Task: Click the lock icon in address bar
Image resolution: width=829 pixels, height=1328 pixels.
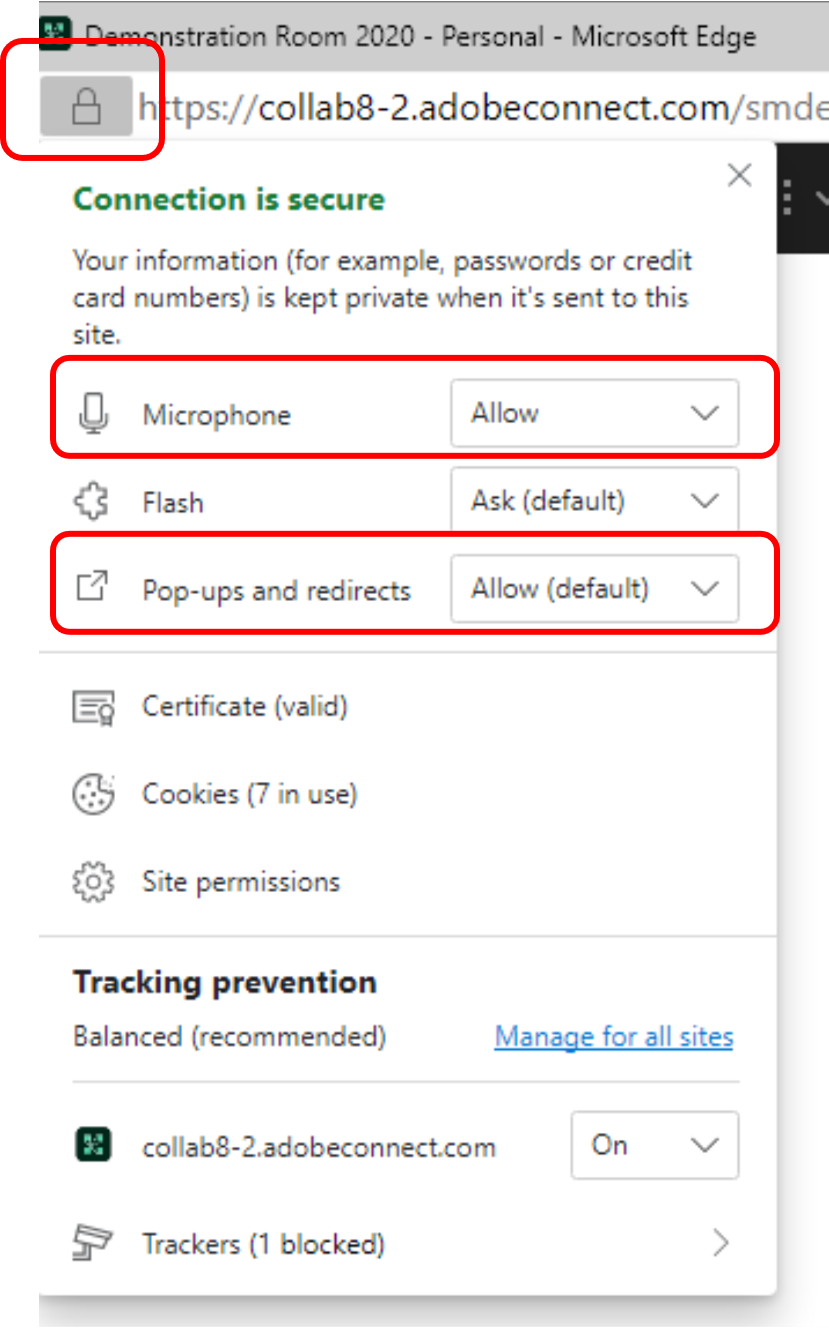Action: 87,106
